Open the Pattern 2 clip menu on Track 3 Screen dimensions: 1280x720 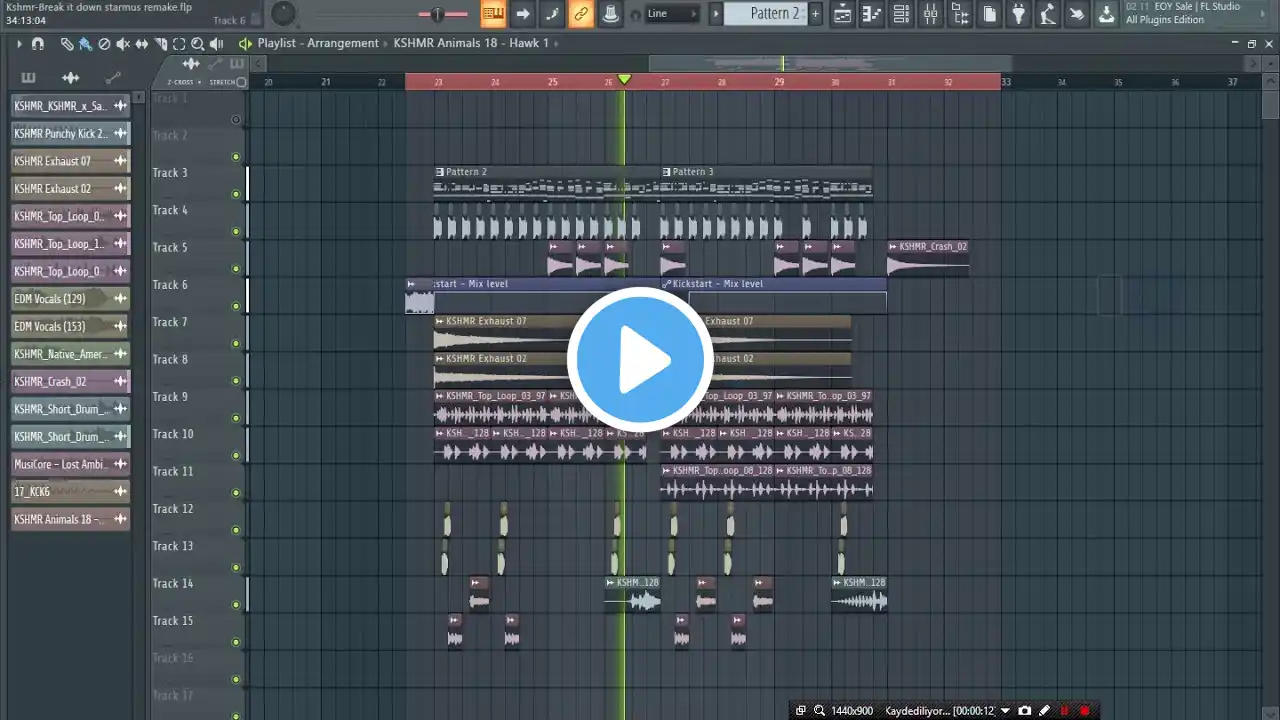click(x=440, y=172)
